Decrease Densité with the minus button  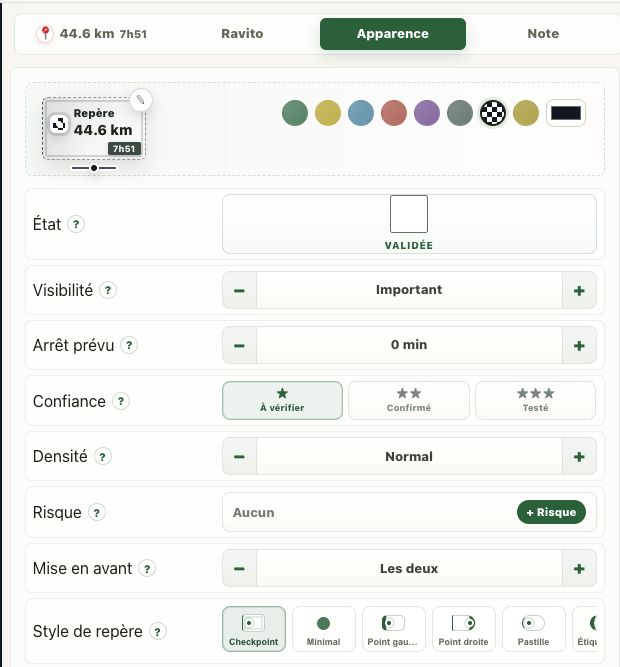[x=239, y=456]
